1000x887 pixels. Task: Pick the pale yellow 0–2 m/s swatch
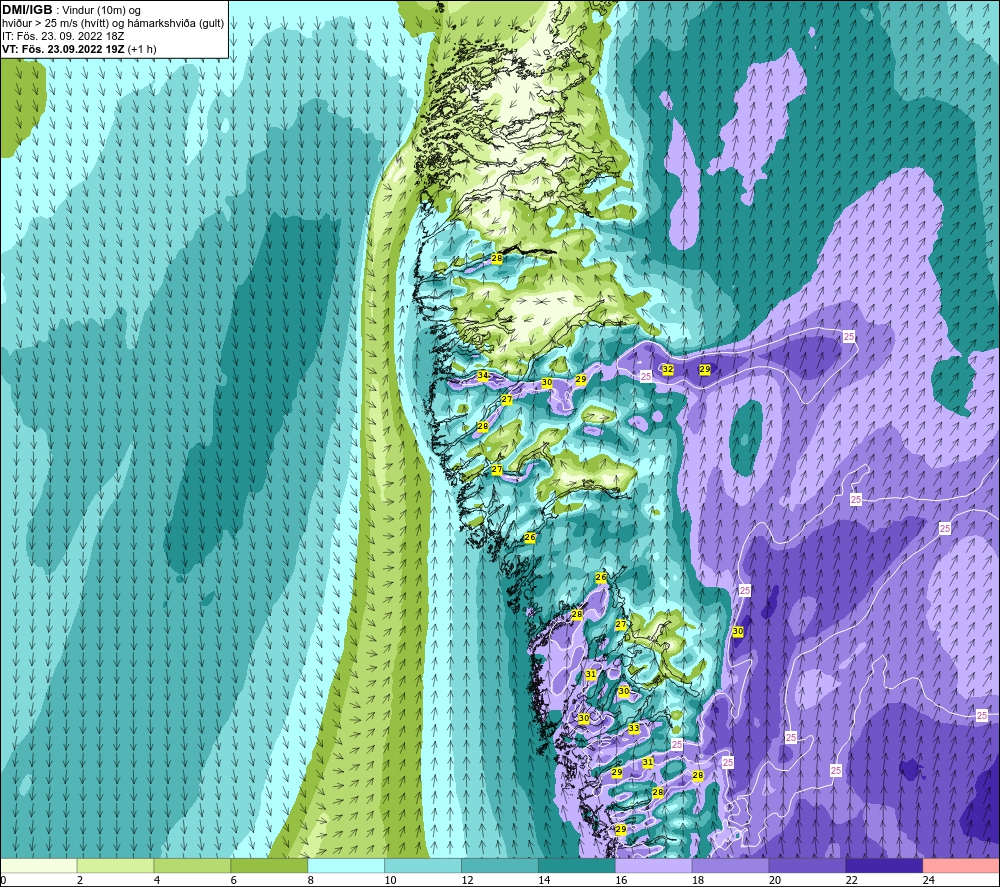click(38, 865)
